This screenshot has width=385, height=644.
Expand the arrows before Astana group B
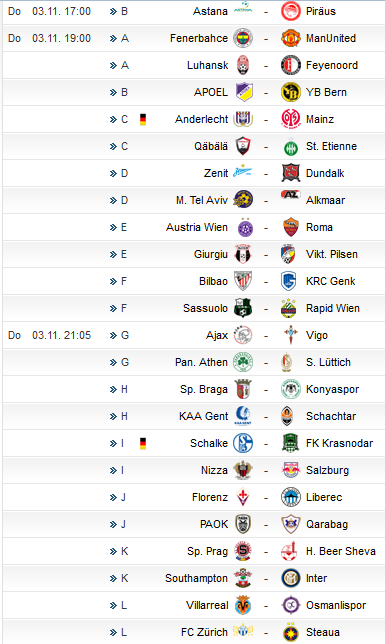coord(113,12)
